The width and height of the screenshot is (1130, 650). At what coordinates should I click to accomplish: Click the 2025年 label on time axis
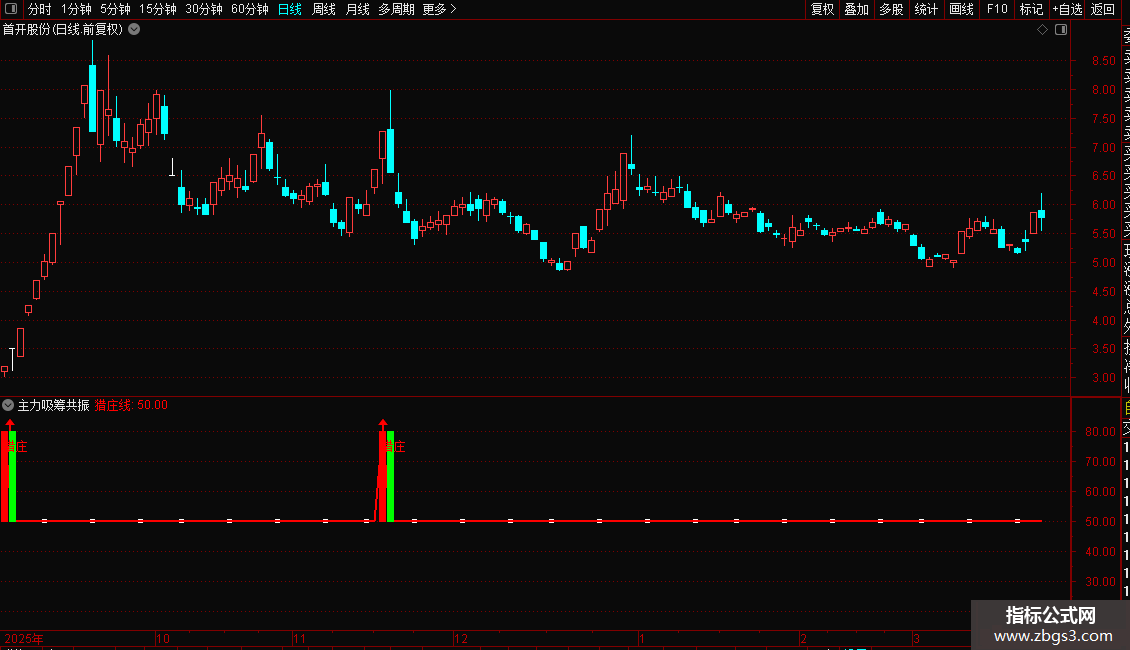pyautogui.click(x=24, y=638)
